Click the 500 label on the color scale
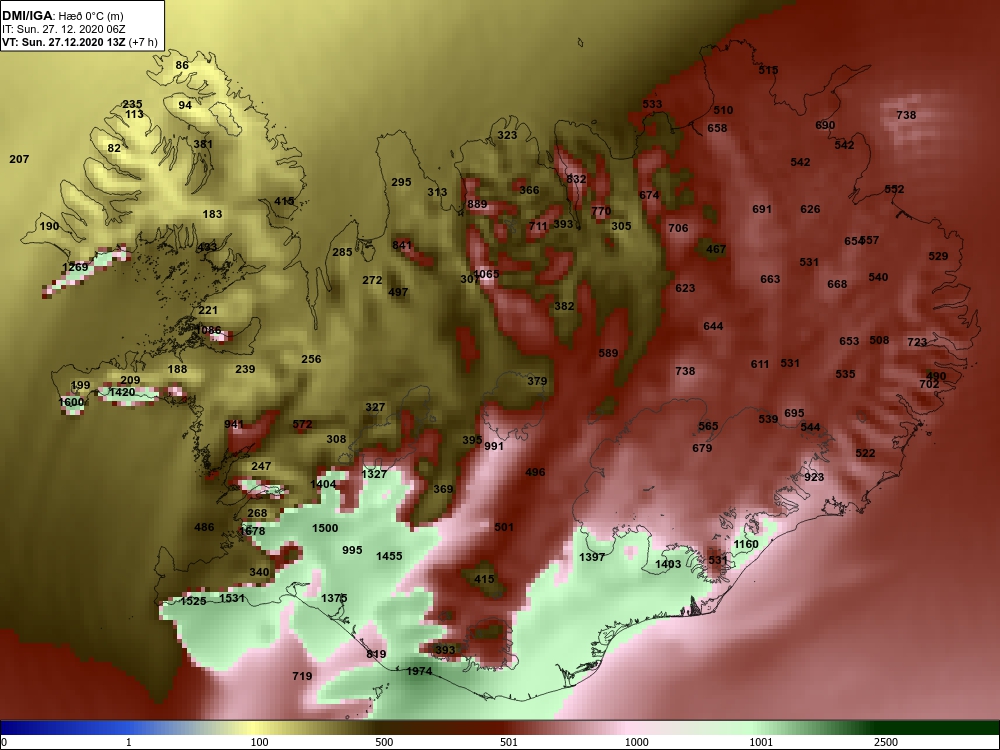 click(x=384, y=742)
